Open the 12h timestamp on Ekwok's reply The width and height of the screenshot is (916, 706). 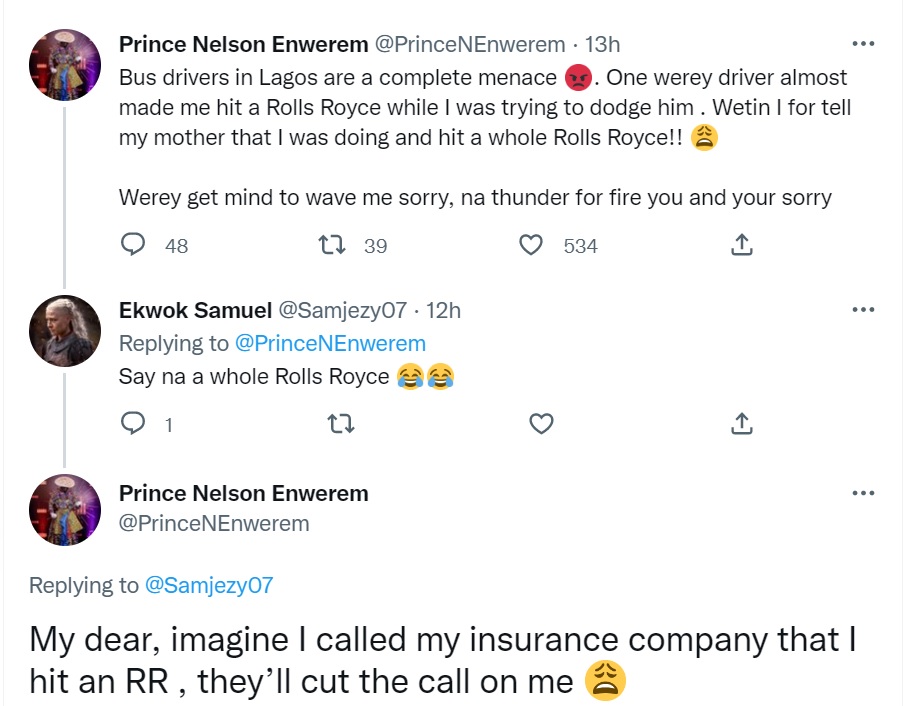pyautogui.click(x=443, y=311)
